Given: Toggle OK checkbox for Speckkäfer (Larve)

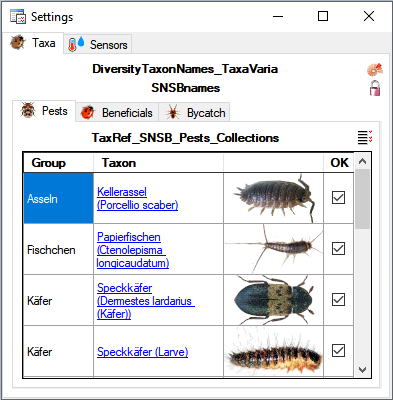Looking at the screenshot, I should click(338, 350).
